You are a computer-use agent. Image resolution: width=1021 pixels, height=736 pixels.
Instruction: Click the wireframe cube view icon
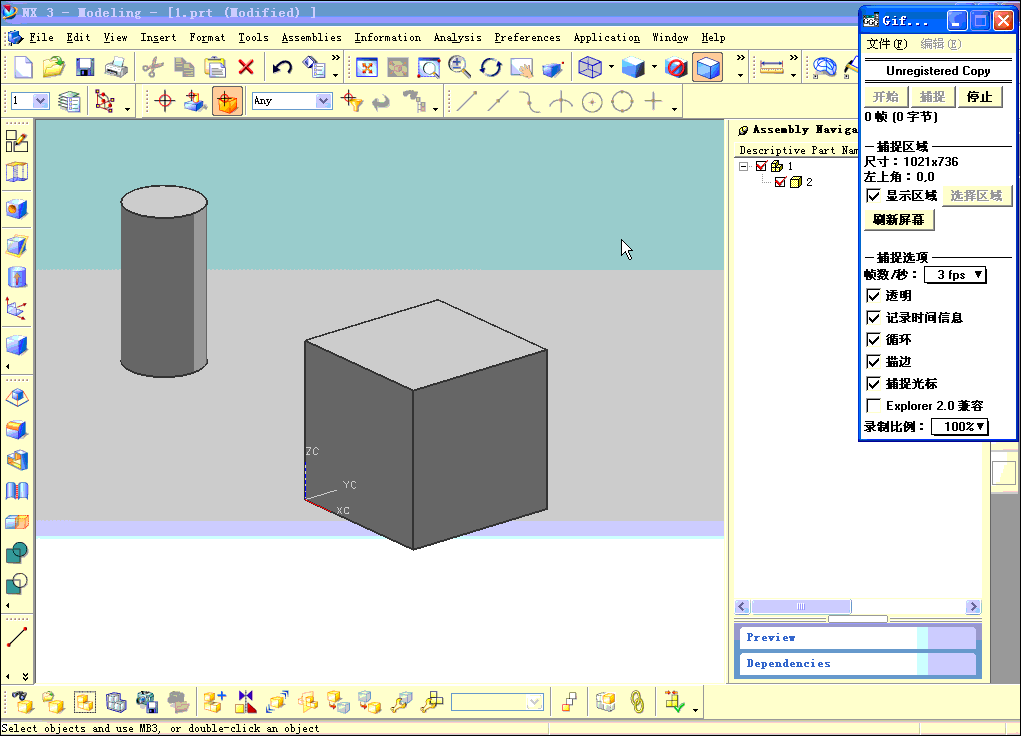pyautogui.click(x=590, y=67)
